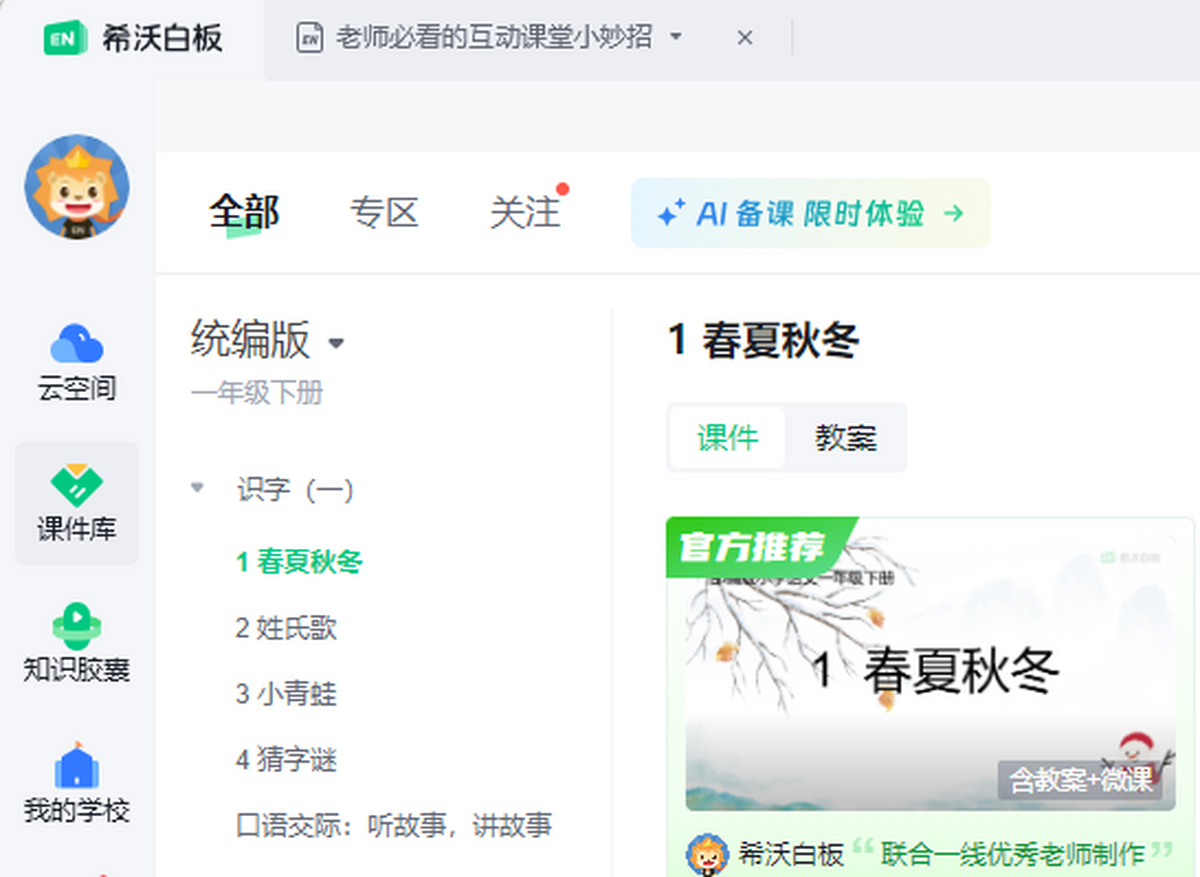Image resolution: width=1200 pixels, height=877 pixels.
Task: Click the 希沃白板 lion icon below the thumbnail
Action: pyautogui.click(x=706, y=851)
